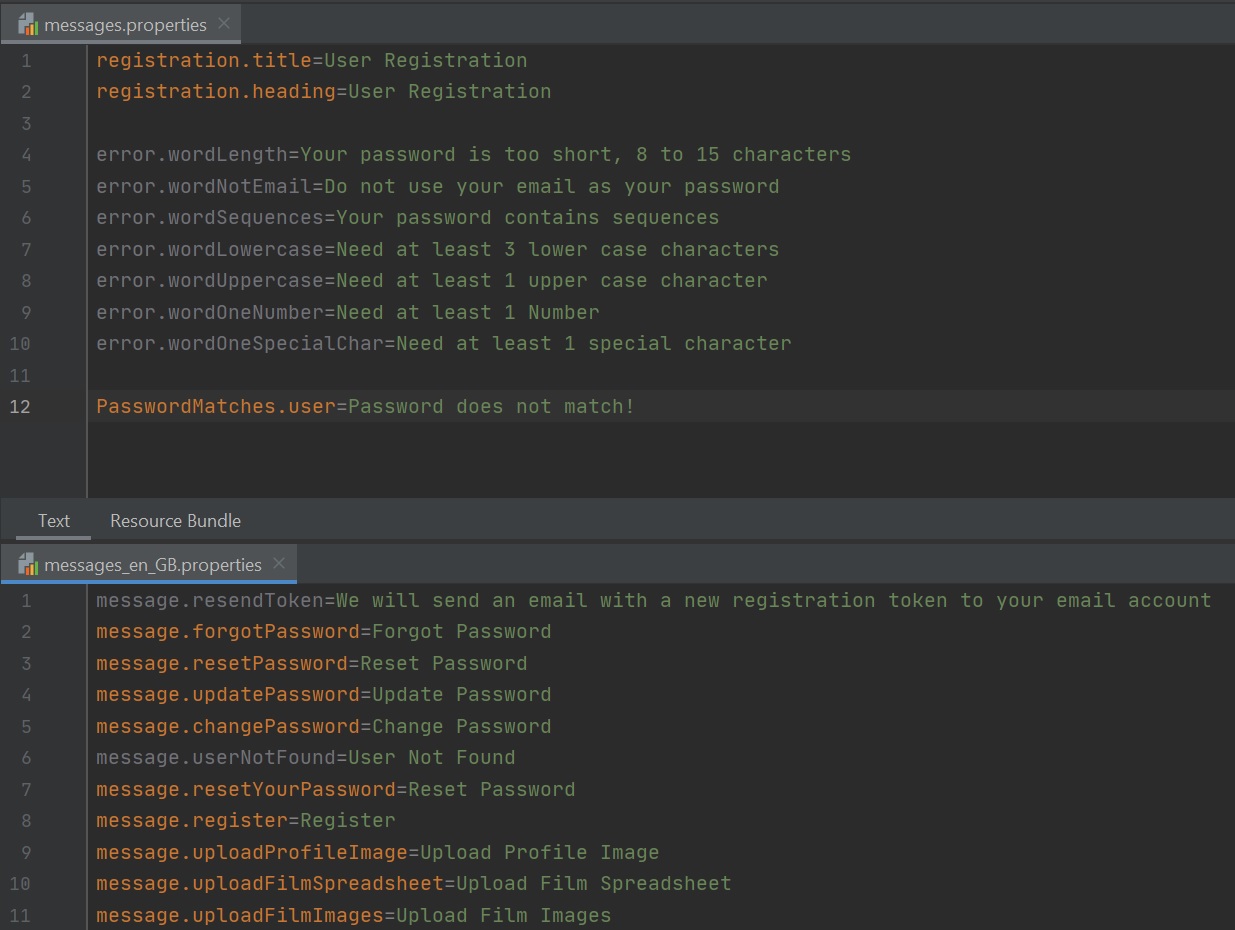
Task: Click the error.wordLength property line
Action: tap(473, 155)
